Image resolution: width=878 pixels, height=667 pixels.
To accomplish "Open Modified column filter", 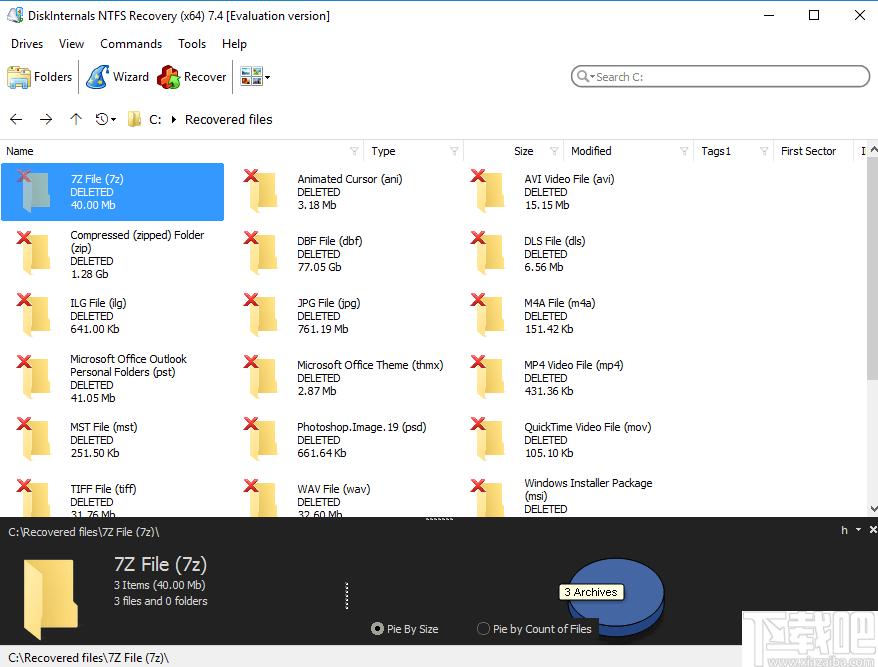I will click(x=684, y=151).
